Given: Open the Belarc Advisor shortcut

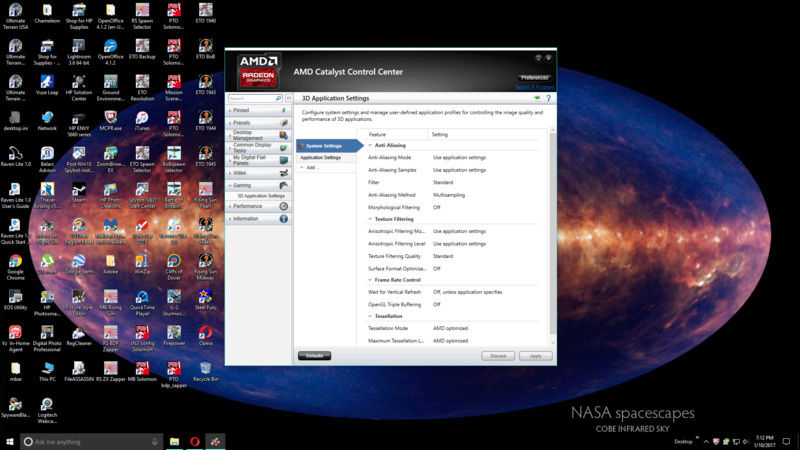Looking at the screenshot, I should click(x=47, y=160).
